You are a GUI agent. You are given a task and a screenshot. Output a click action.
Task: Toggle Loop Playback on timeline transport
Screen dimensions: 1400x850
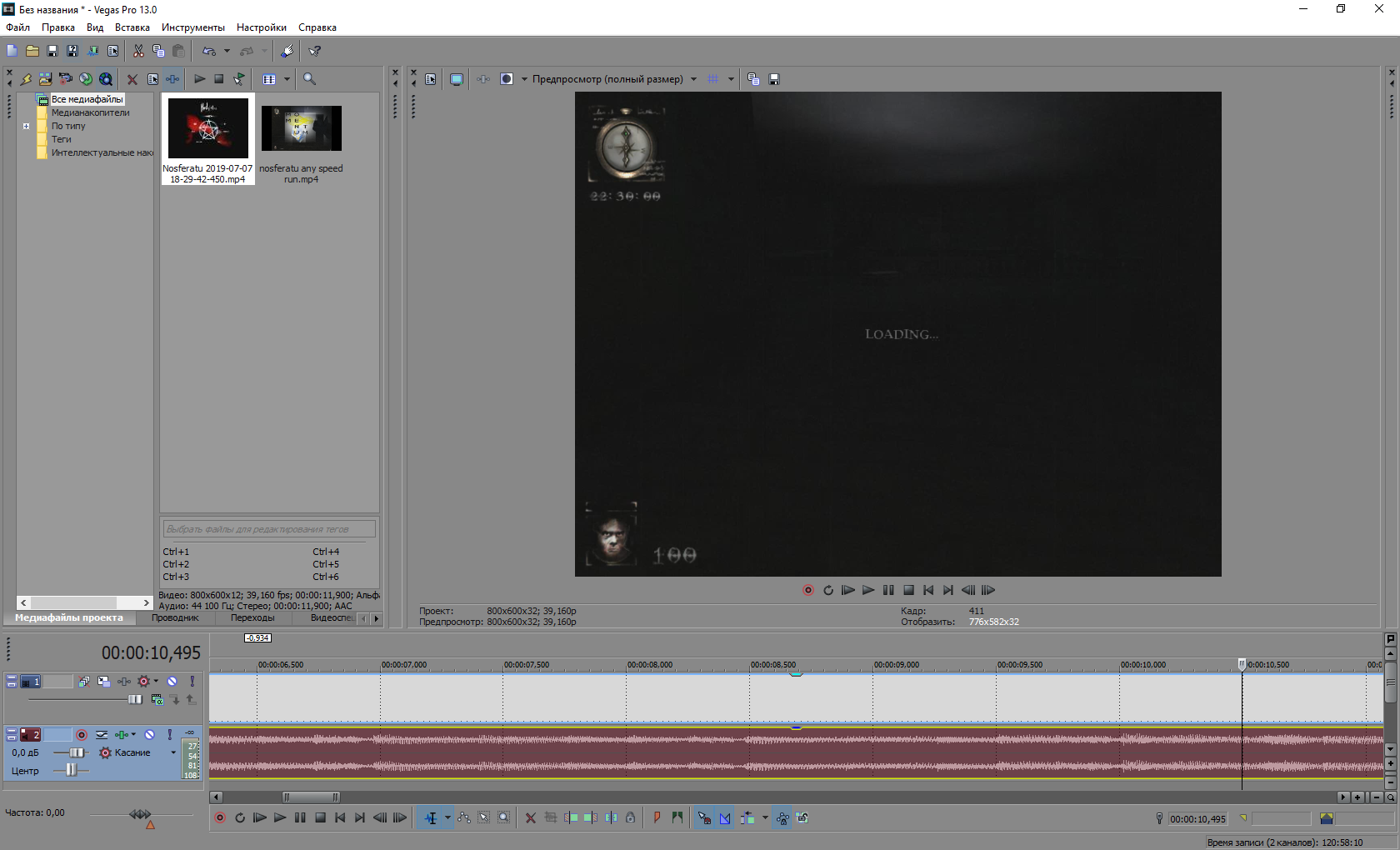pyautogui.click(x=240, y=817)
